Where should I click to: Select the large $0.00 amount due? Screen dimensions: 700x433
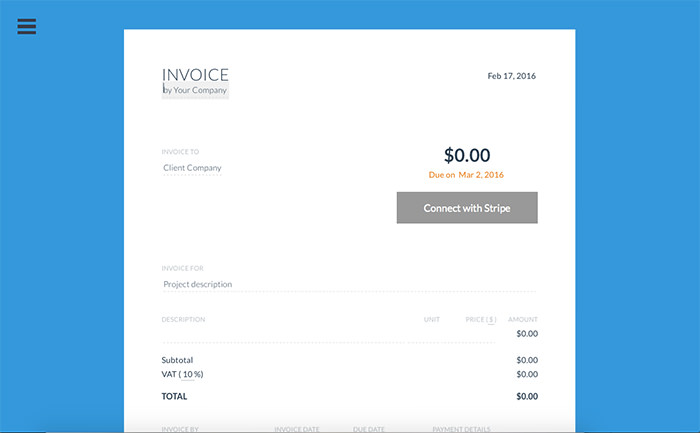tap(467, 155)
